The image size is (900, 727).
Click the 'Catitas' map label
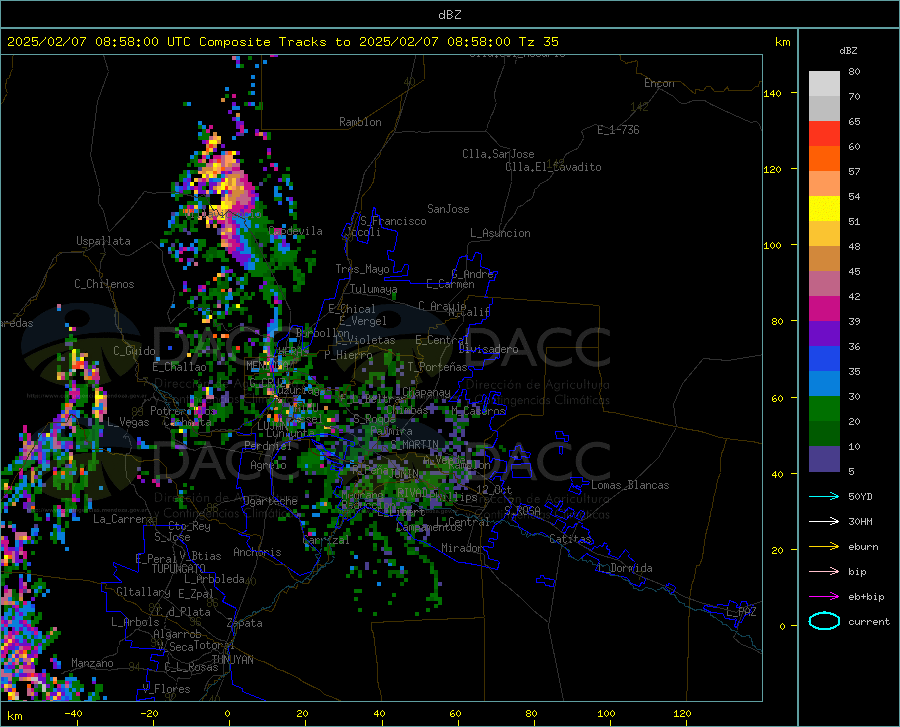pos(570,539)
